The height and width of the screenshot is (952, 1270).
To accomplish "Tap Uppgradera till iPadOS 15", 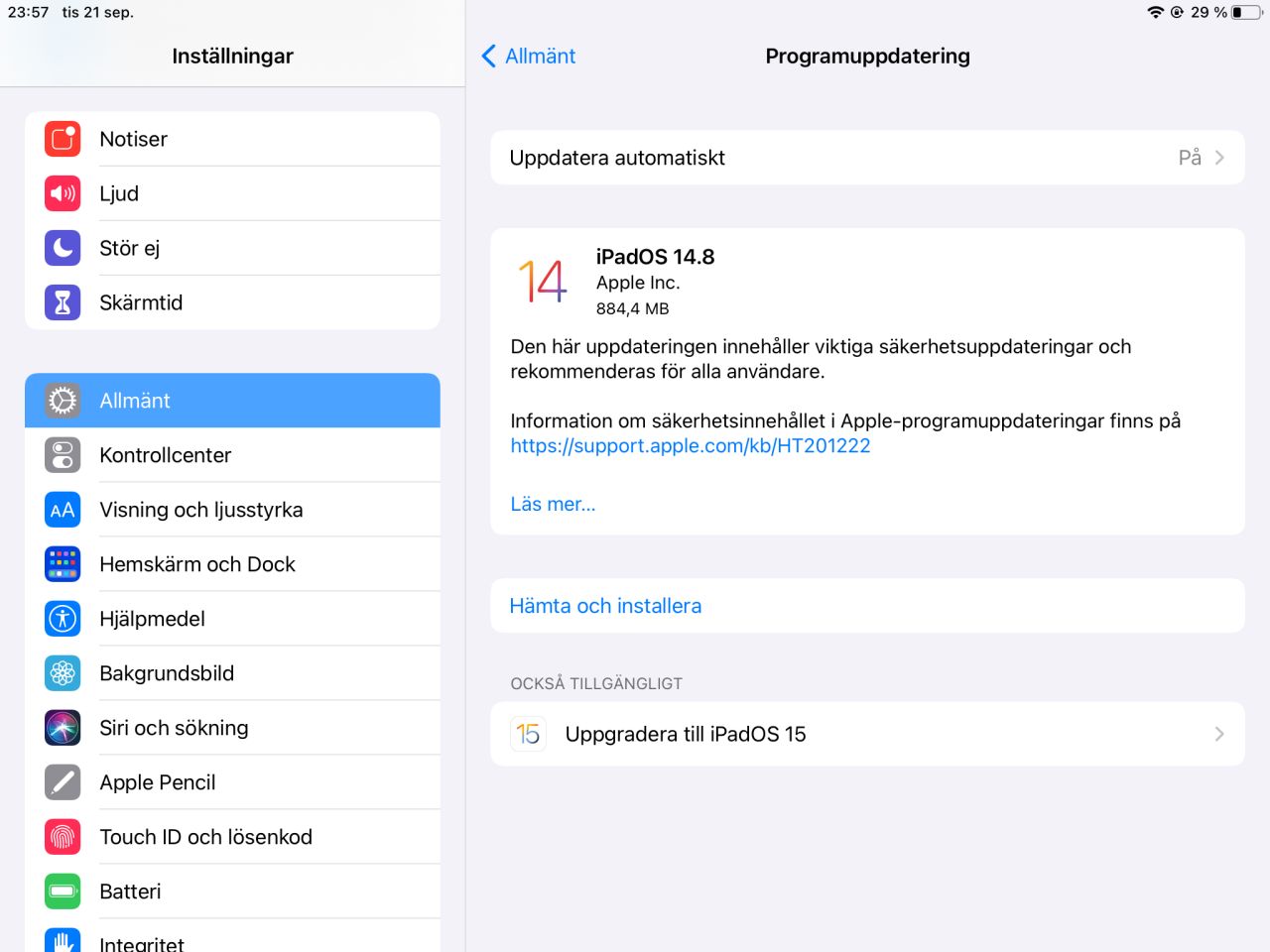I will click(x=867, y=734).
